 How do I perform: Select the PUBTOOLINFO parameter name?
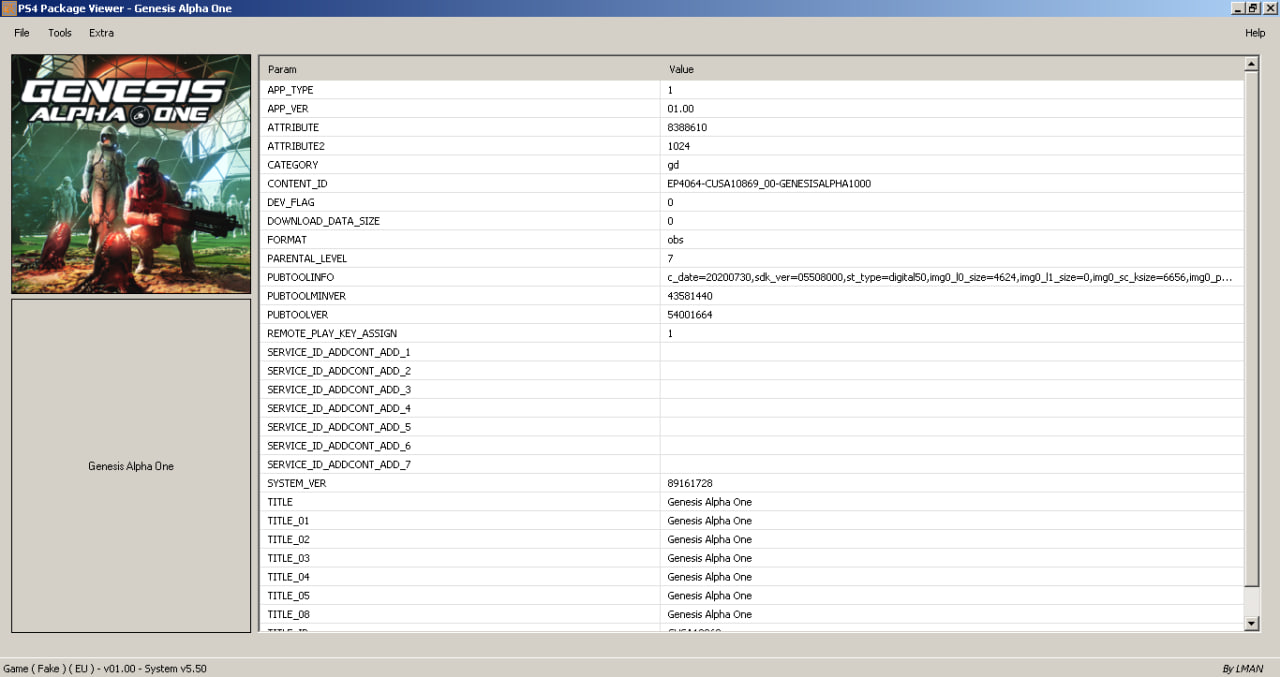(301, 277)
